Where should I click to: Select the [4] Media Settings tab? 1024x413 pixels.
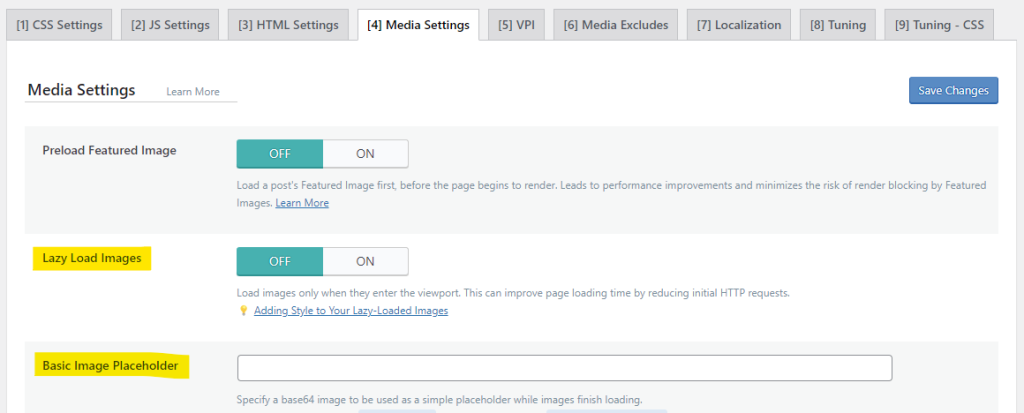[418, 25]
